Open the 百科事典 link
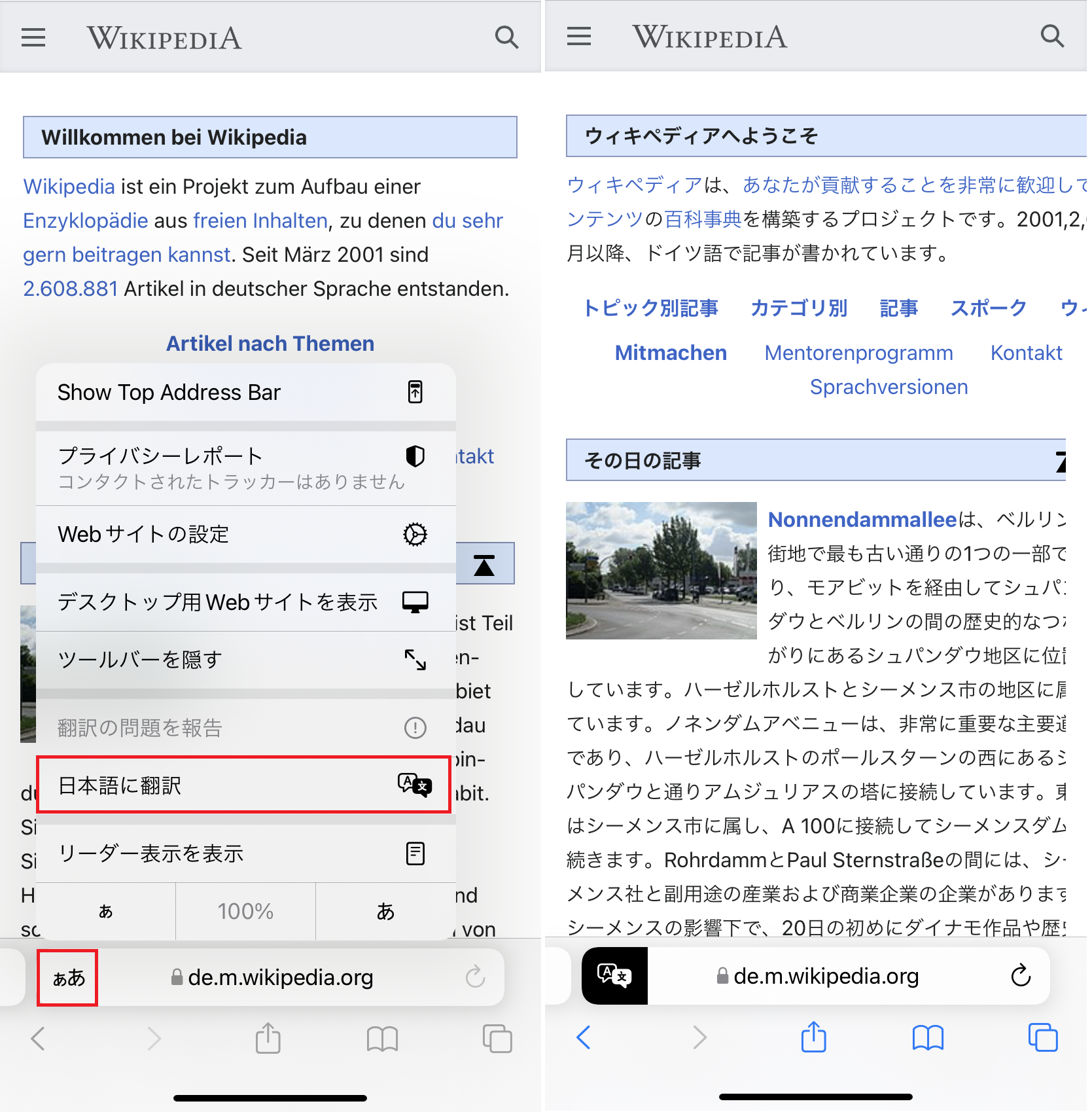This screenshot has height=1112, width=1092. (703, 219)
